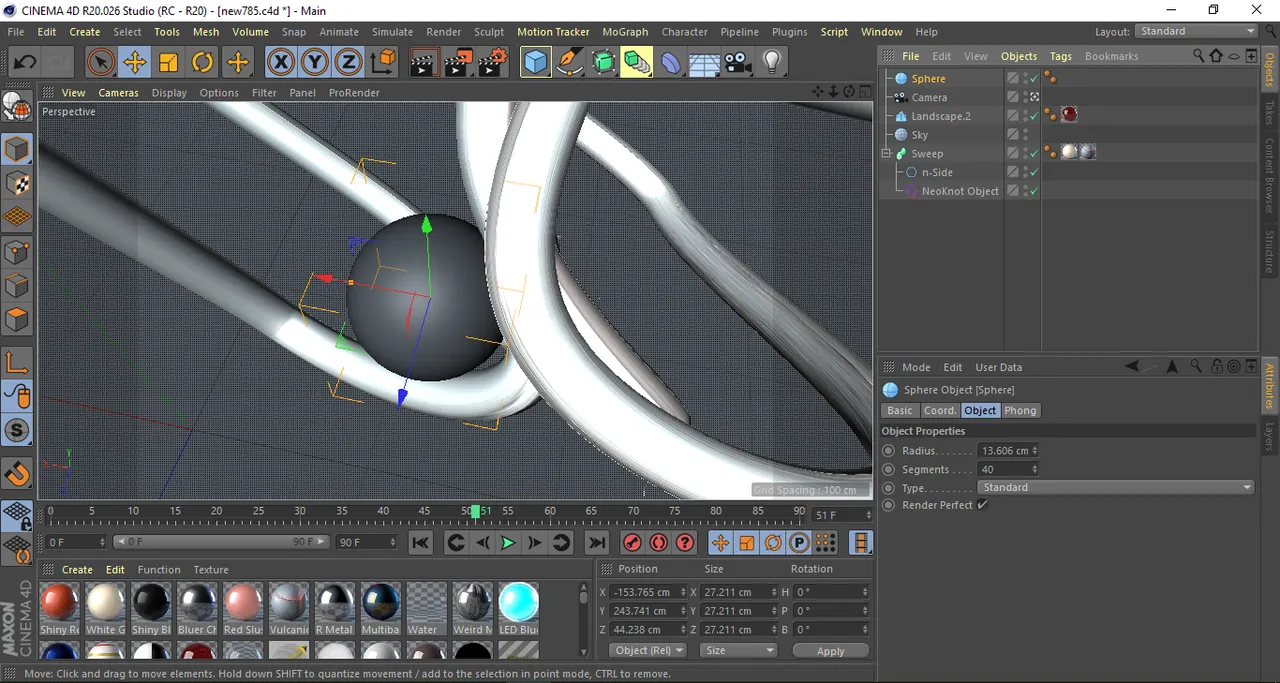Activate the Move tool
This screenshot has height=683, width=1280.
[x=134, y=63]
